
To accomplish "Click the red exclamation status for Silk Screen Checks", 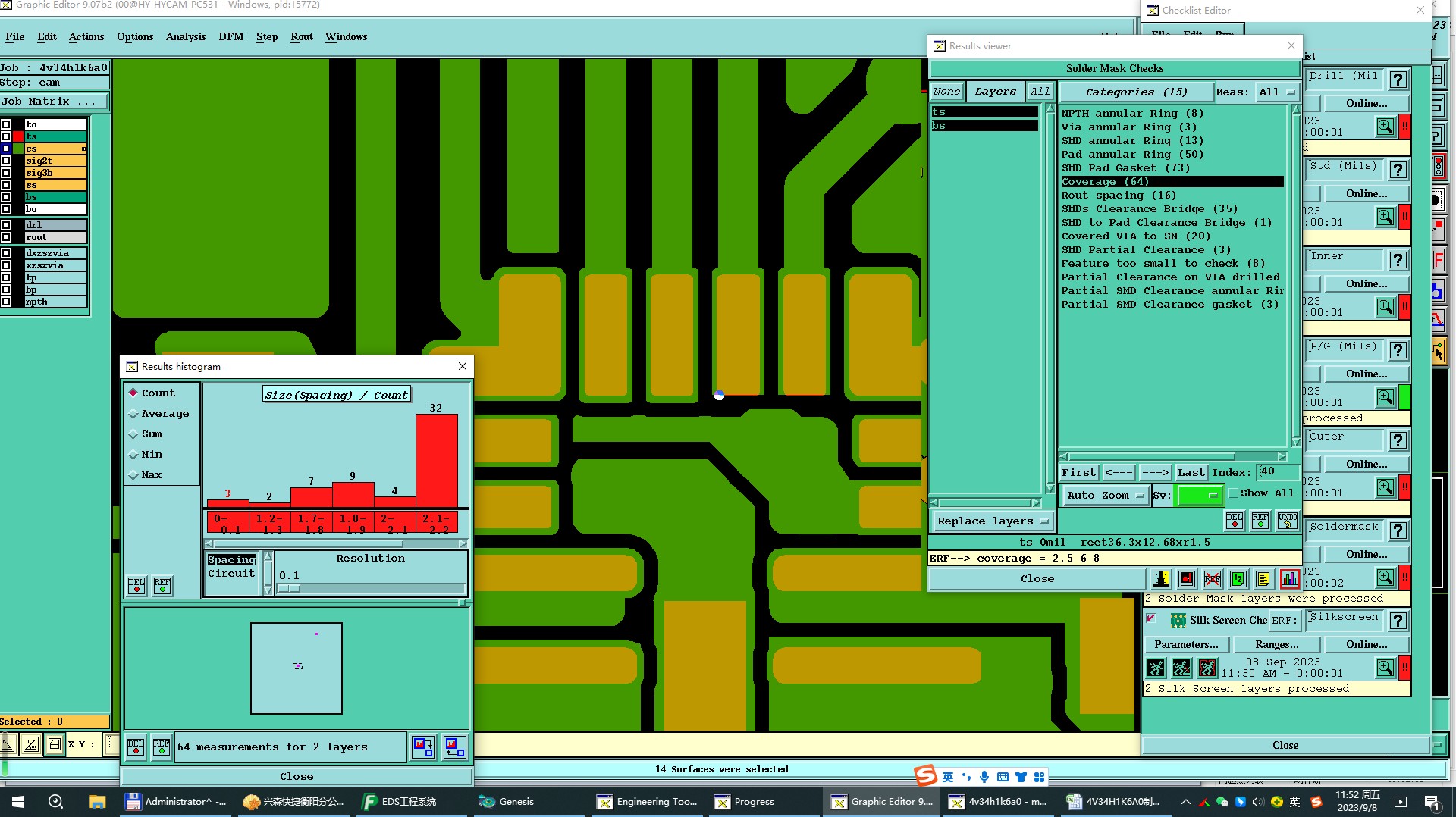I will [x=1404, y=668].
